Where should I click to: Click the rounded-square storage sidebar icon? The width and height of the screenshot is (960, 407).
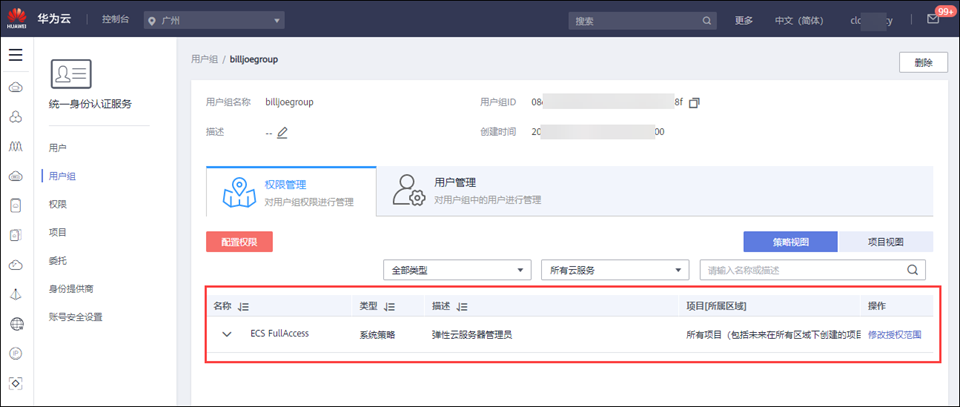point(16,206)
